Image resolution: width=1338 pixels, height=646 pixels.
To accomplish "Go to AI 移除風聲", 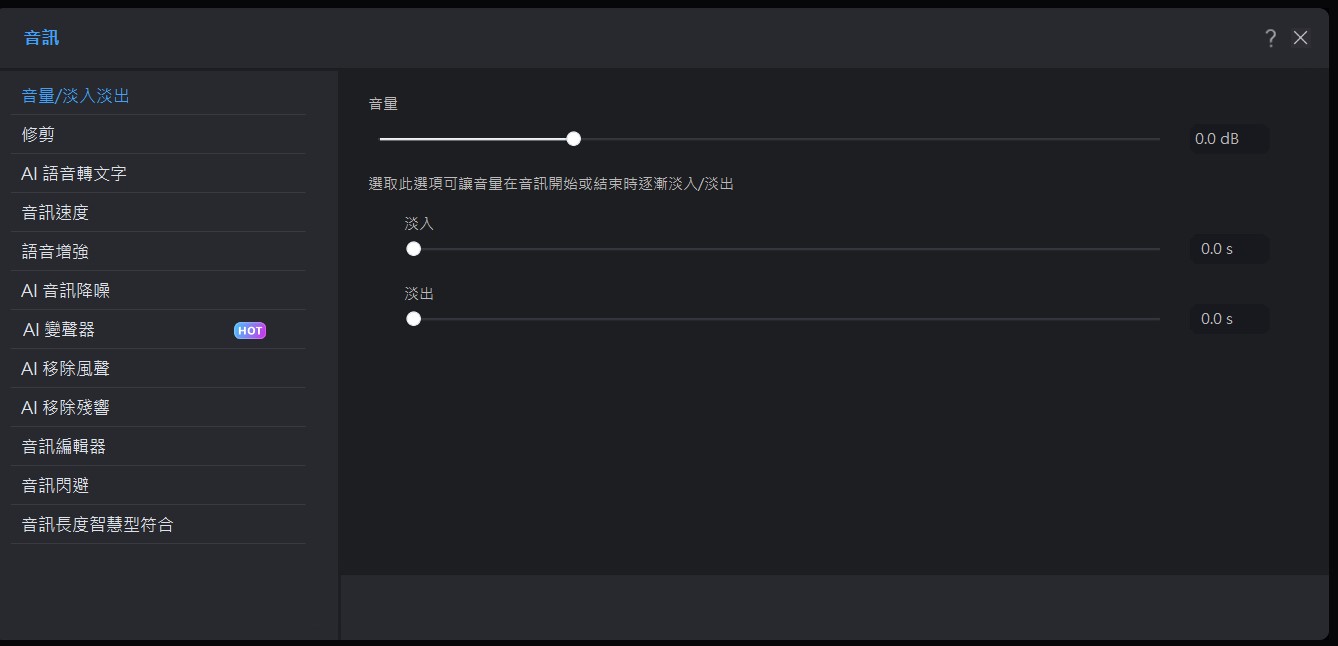I will coord(66,369).
